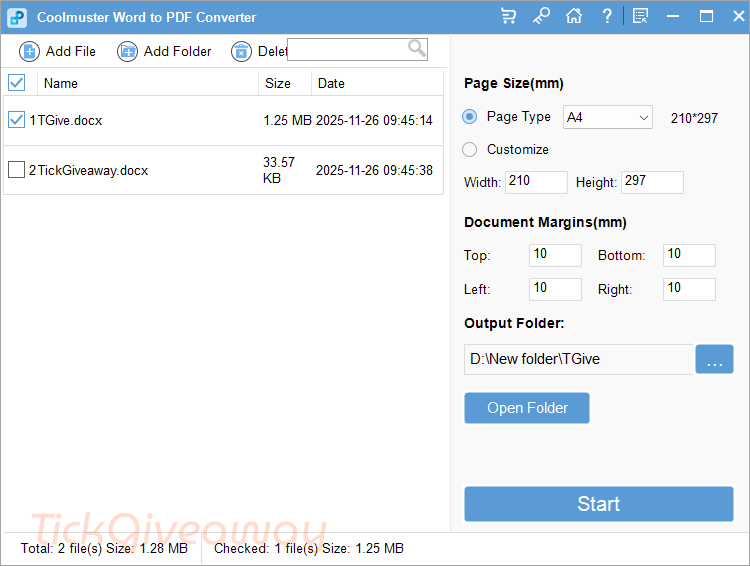750x566 pixels.
Task: Select the TGive.docx file name
Action: [x=70, y=120]
